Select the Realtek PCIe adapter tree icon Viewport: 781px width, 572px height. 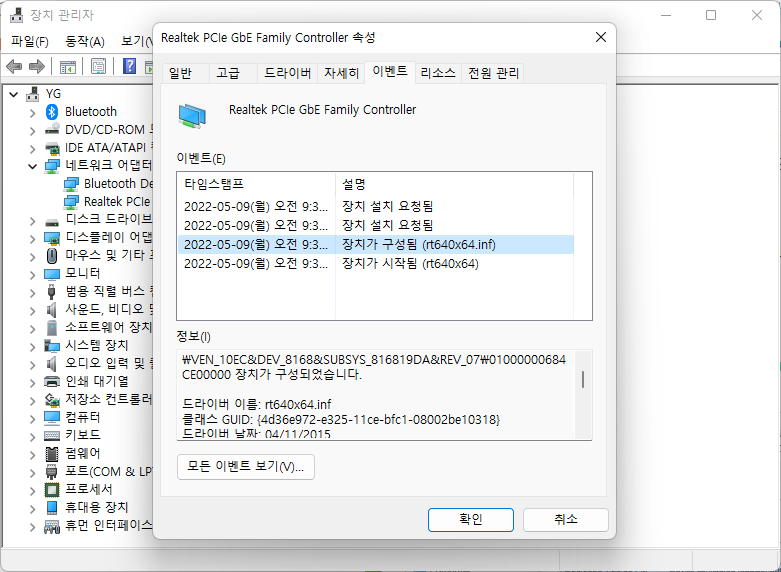point(71,202)
